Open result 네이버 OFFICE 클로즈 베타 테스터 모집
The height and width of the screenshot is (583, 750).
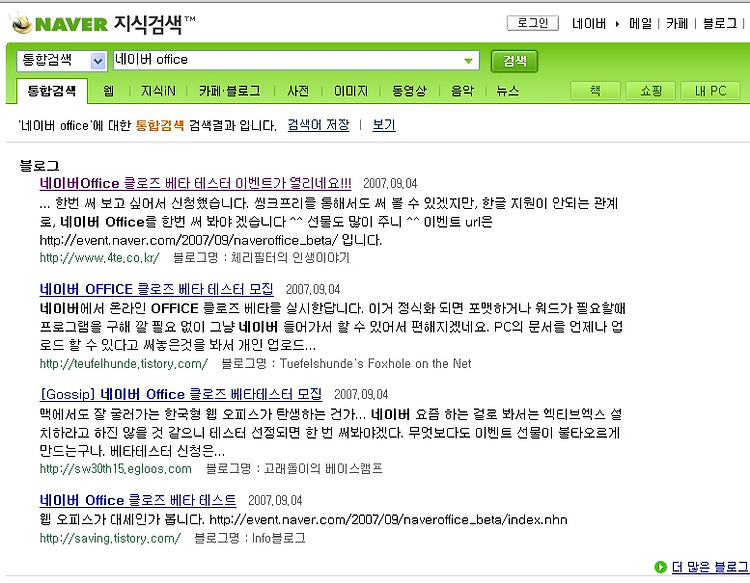coord(156,289)
